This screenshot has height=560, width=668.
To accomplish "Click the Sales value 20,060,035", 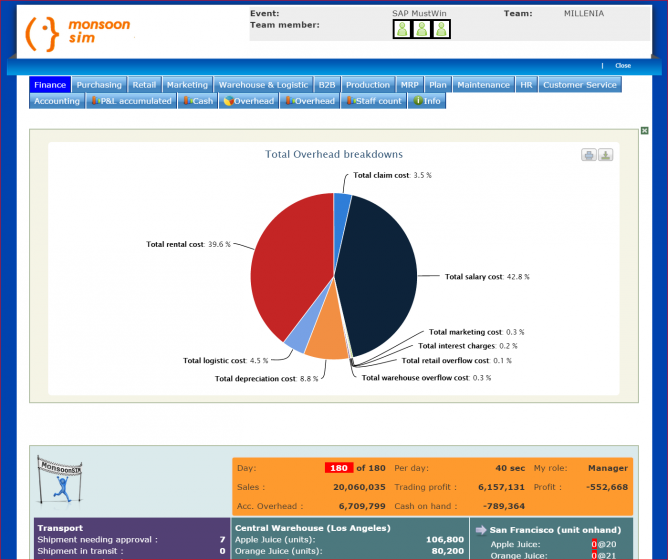I will coord(359,487).
